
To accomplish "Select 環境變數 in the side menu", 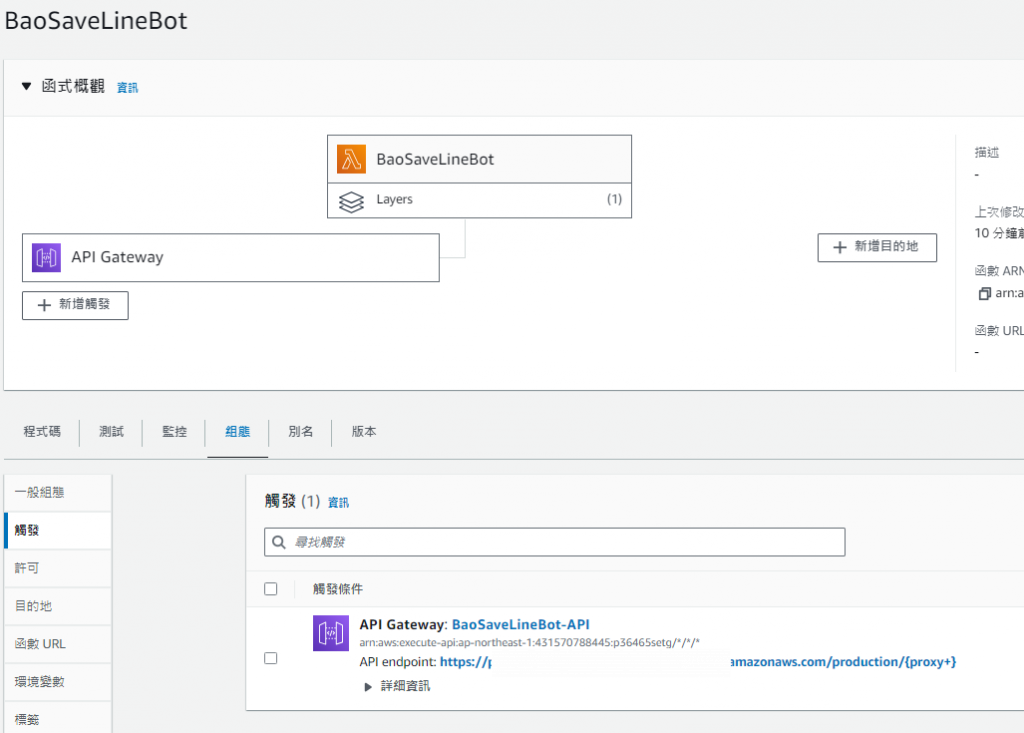I will 41,682.
